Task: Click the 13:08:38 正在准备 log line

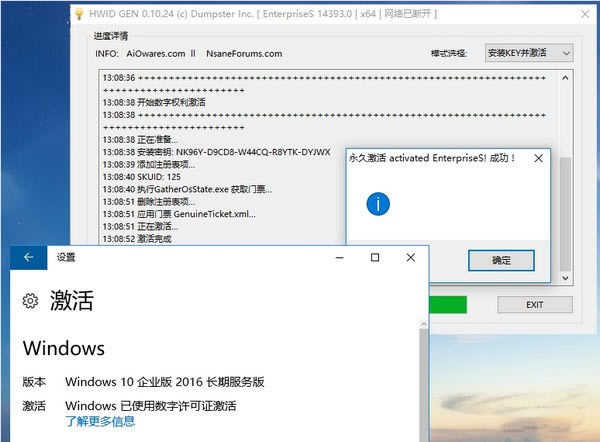Action: (x=140, y=140)
